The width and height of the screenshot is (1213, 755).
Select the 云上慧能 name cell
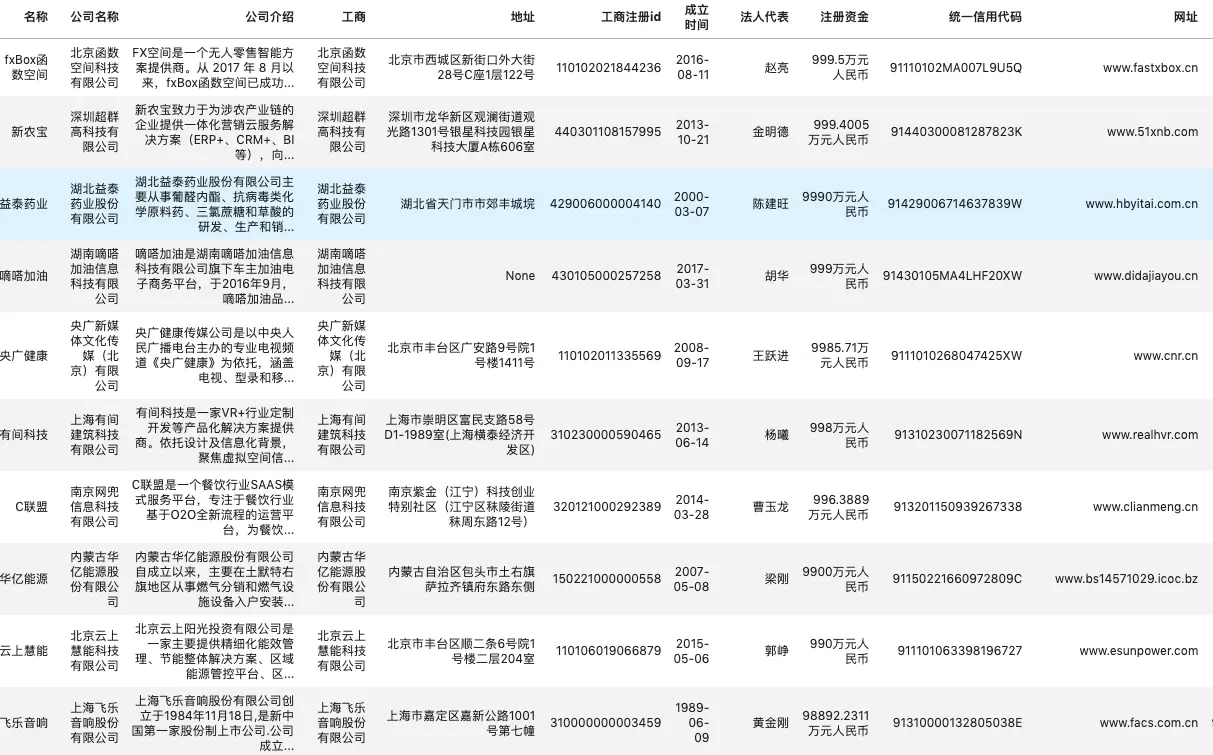24,651
